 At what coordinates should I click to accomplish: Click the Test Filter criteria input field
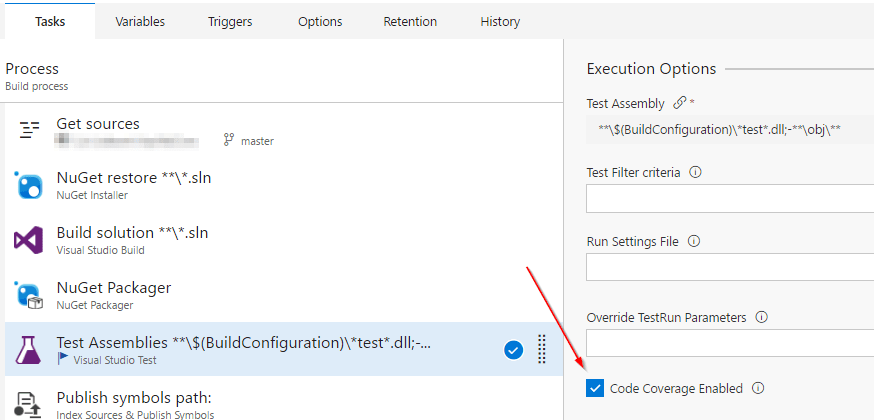(730, 199)
